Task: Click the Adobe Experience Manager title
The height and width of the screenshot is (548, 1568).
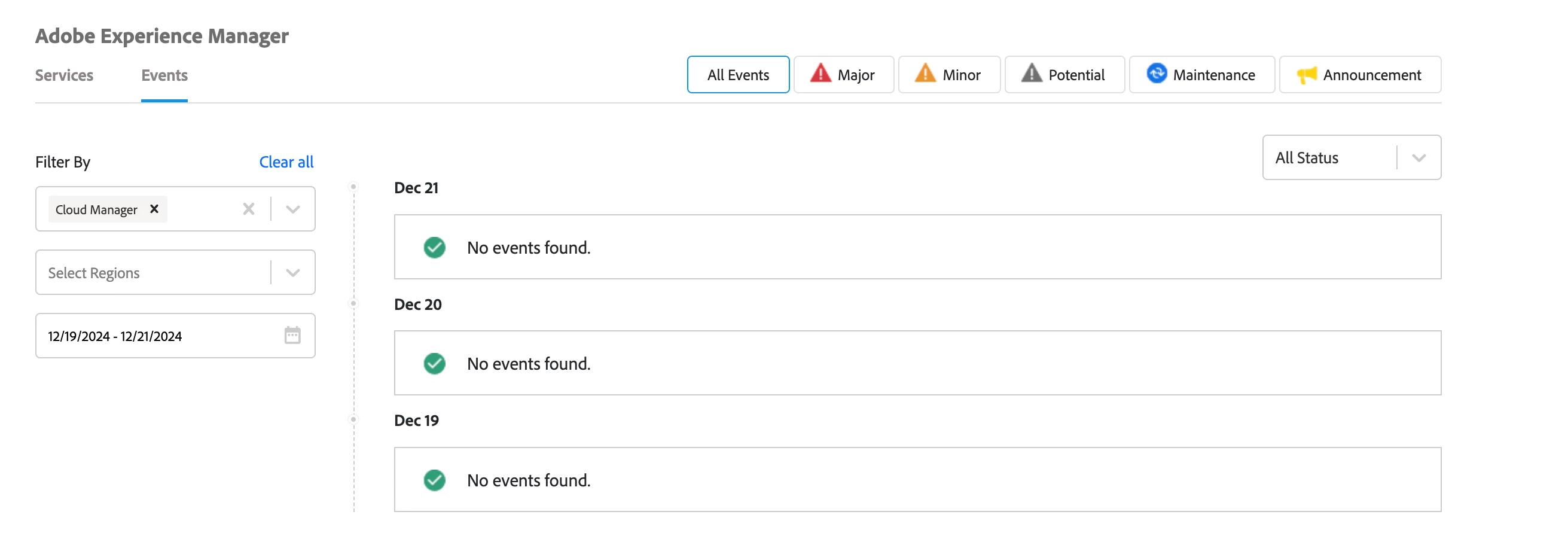Action: [x=162, y=36]
